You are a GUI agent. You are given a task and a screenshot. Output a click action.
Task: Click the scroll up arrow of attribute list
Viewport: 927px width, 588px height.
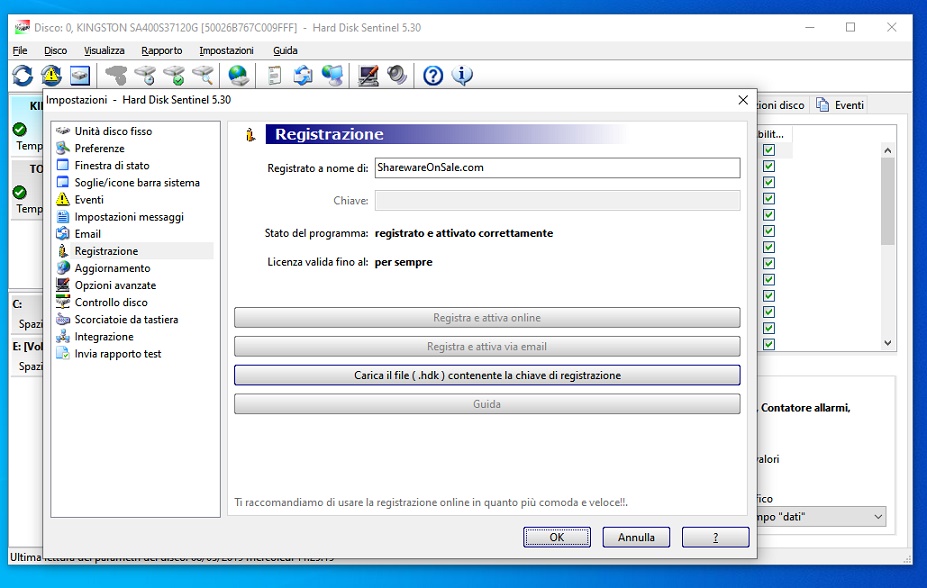(887, 150)
